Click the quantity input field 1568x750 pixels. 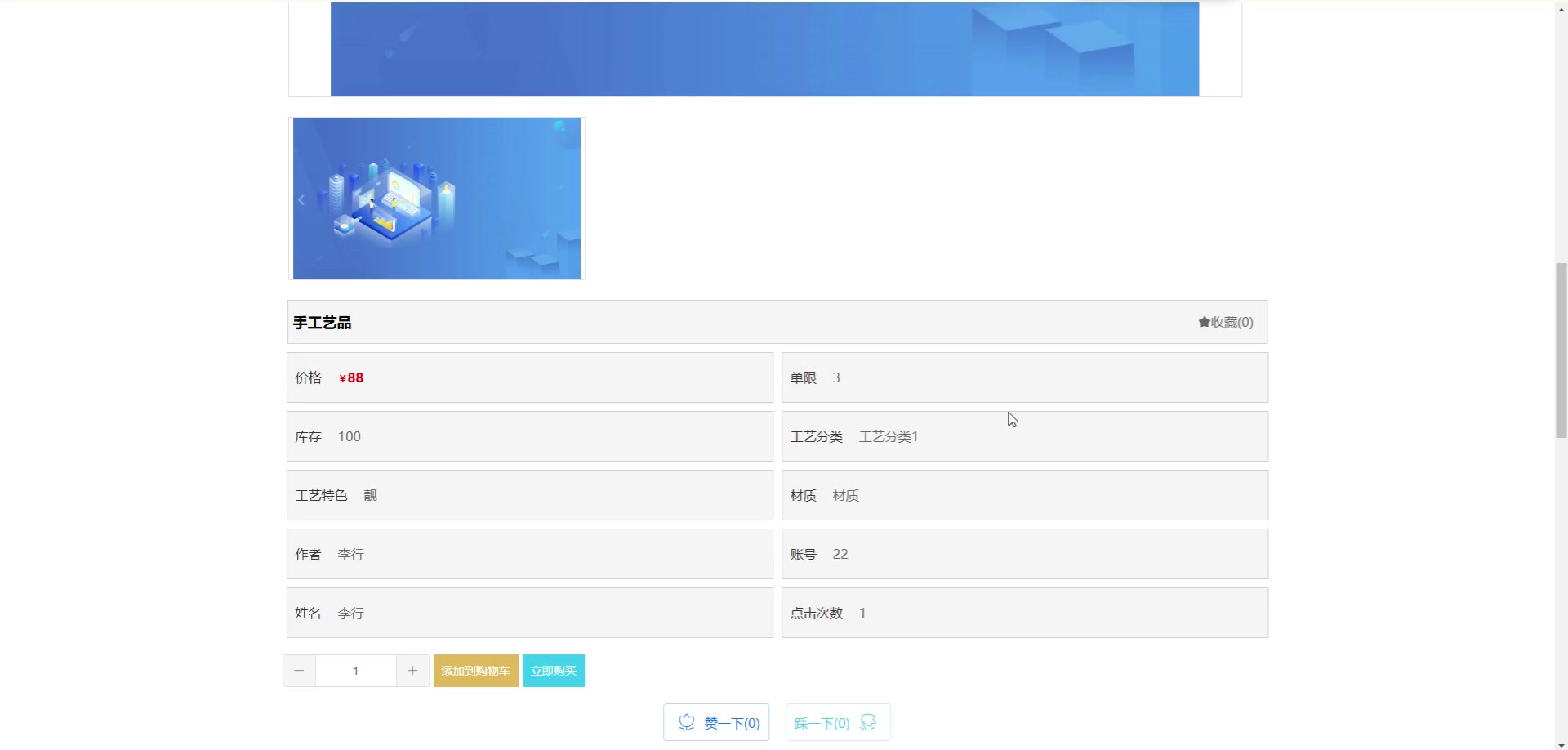coord(356,671)
